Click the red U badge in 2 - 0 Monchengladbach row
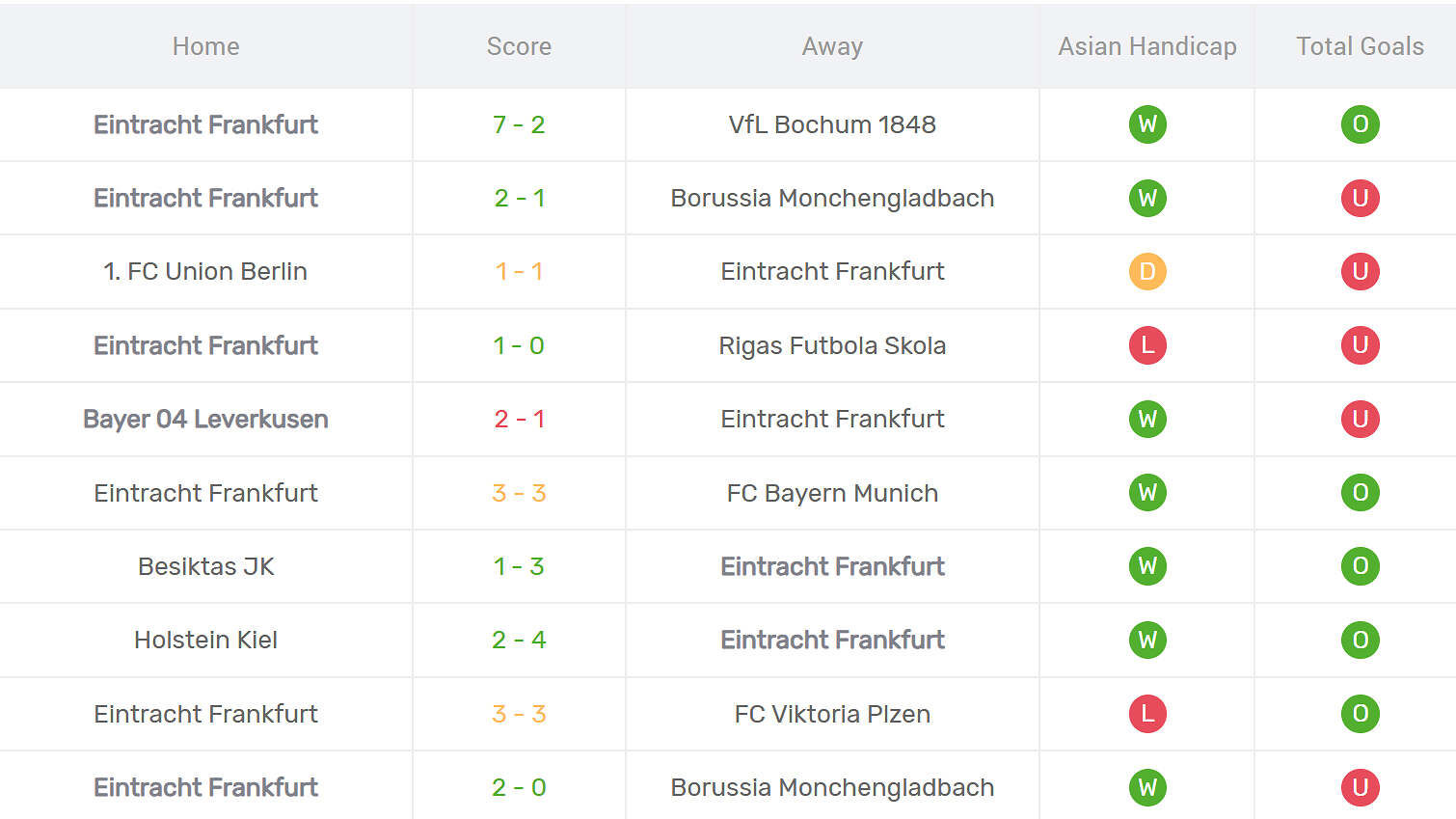The height and width of the screenshot is (819, 1456). point(1361,787)
